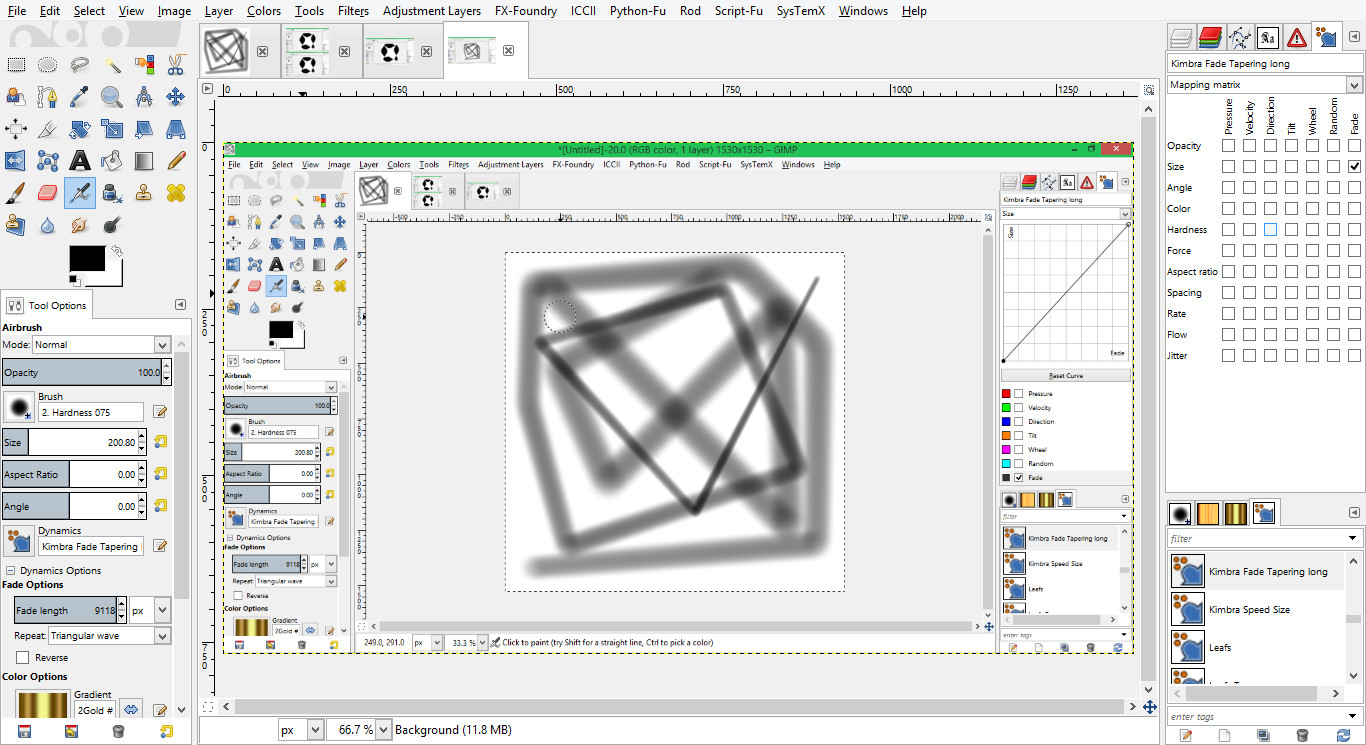Select the Move tool in the toolbox
The width and height of the screenshot is (1366, 745).
(x=176, y=97)
